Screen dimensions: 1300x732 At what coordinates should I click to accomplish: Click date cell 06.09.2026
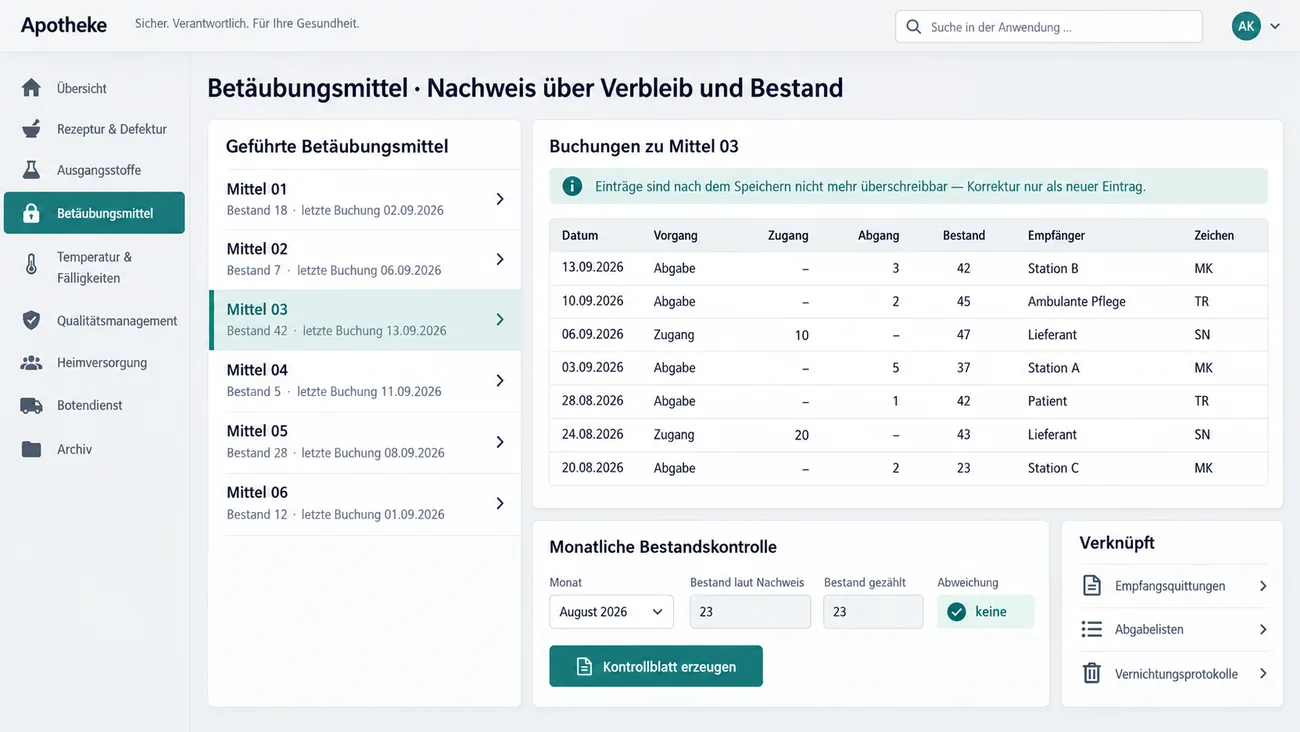click(593, 334)
